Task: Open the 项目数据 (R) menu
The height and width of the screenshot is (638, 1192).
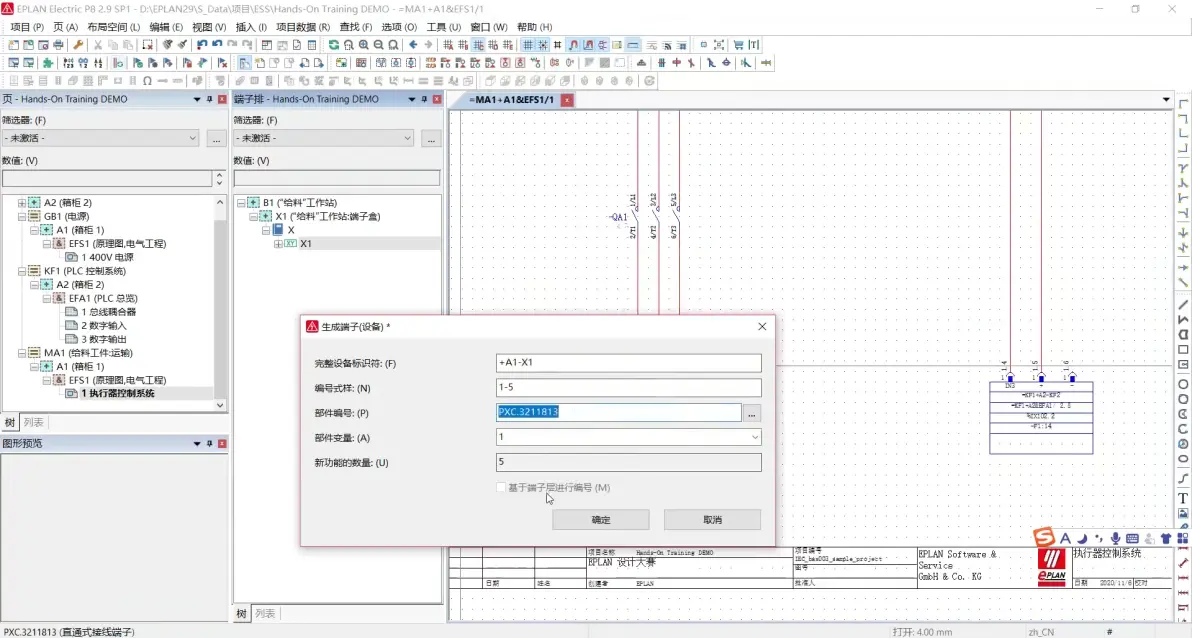Action: (x=303, y=27)
